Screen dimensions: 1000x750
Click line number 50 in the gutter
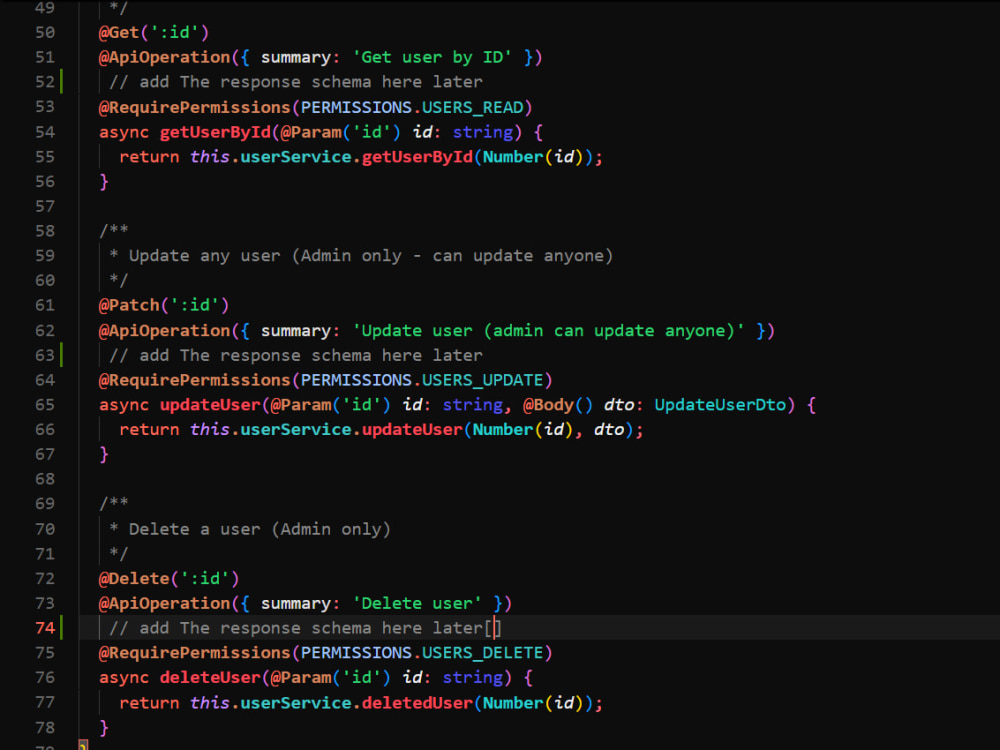(45, 33)
